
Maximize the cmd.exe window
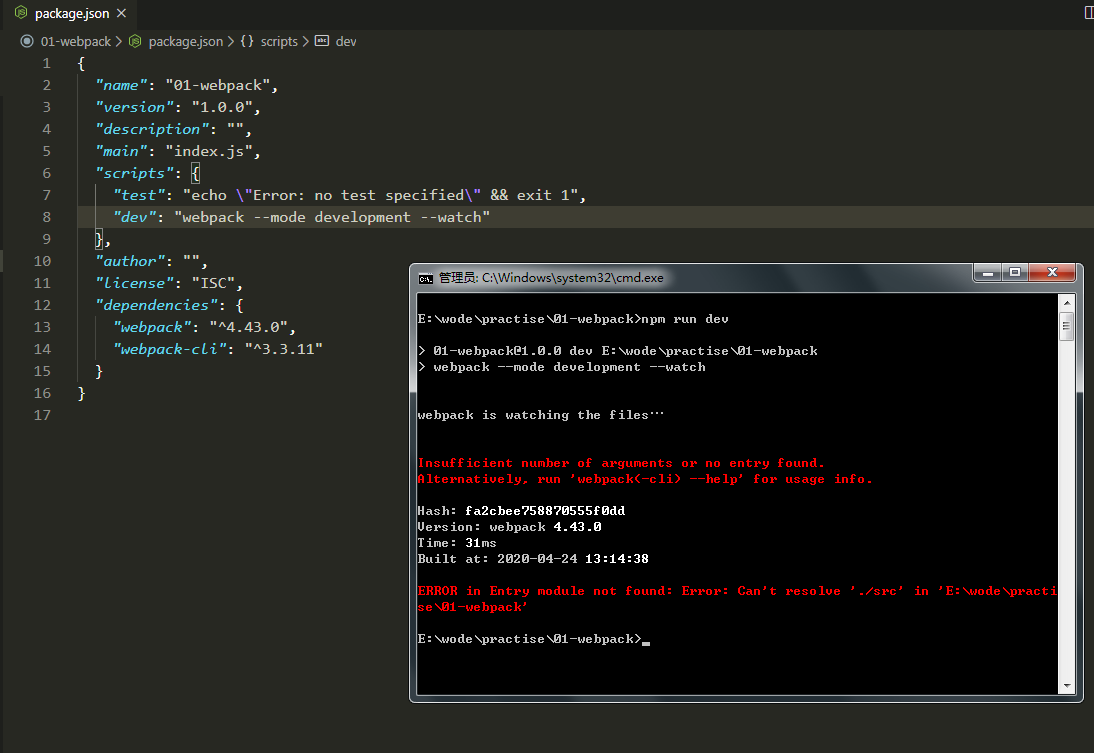tap(1015, 273)
